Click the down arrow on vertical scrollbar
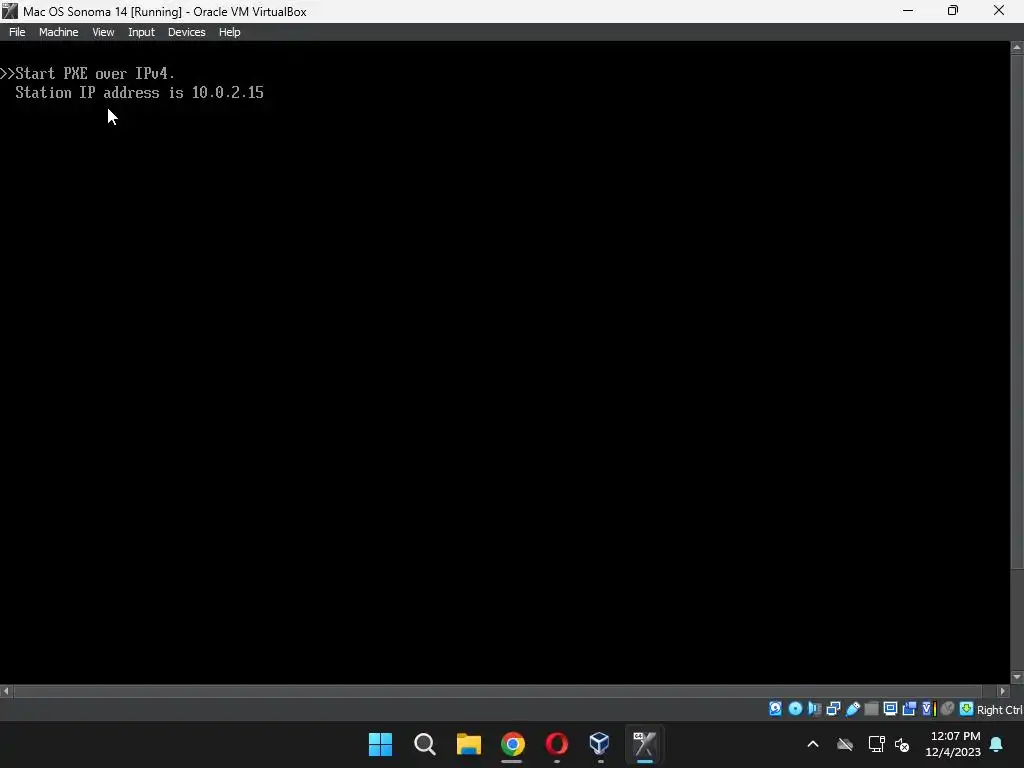The height and width of the screenshot is (768, 1024). [1017, 677]
